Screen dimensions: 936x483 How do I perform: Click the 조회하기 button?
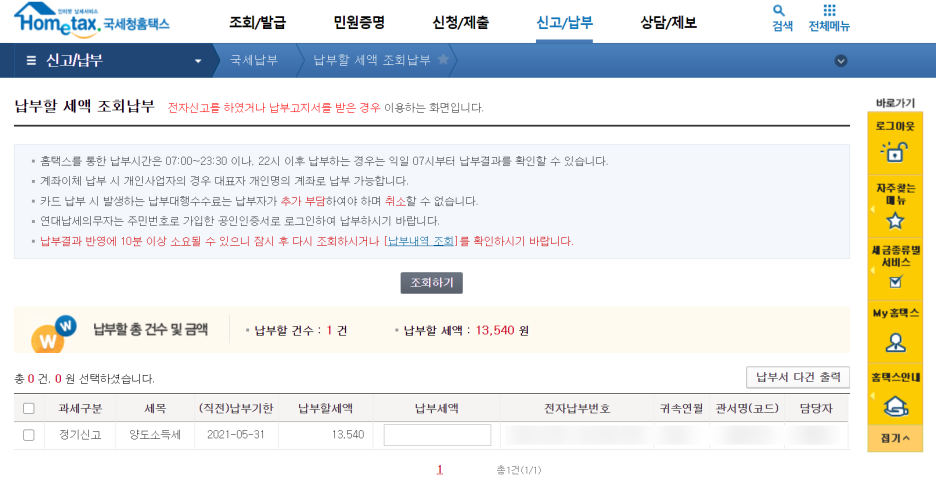[432, 283]
